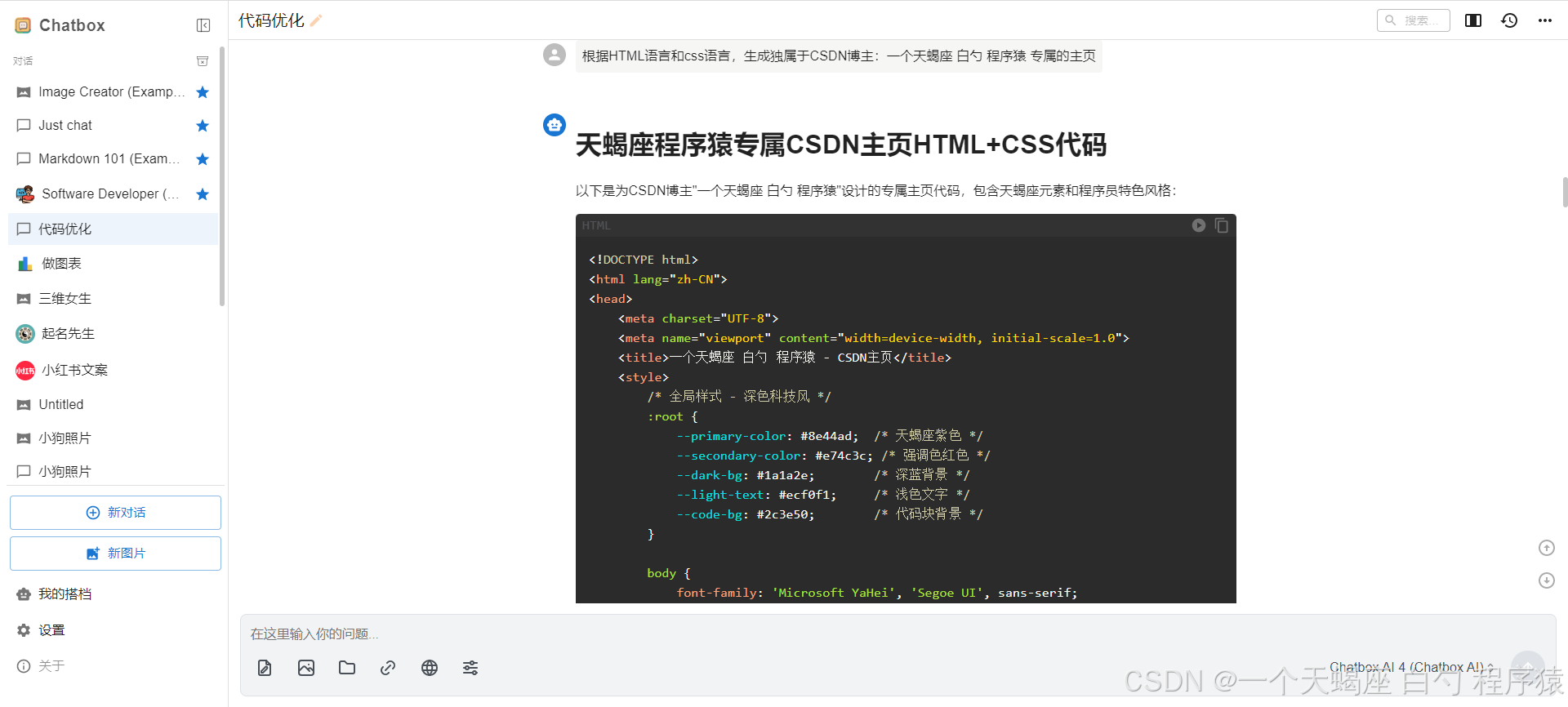Collapse the Chatbox sidebar panel
The image size is (1568, 707).
click(x=203, y=25)
